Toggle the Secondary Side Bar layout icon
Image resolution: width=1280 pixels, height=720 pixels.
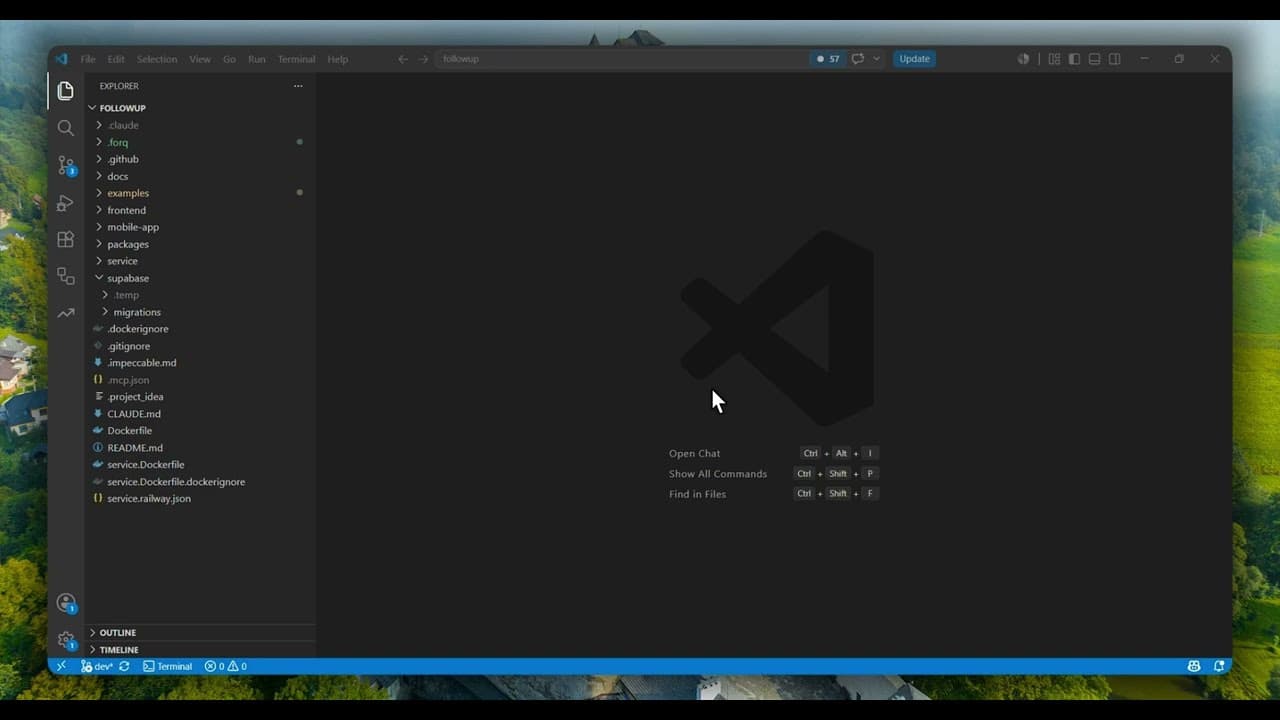[x=1115, y=59]
